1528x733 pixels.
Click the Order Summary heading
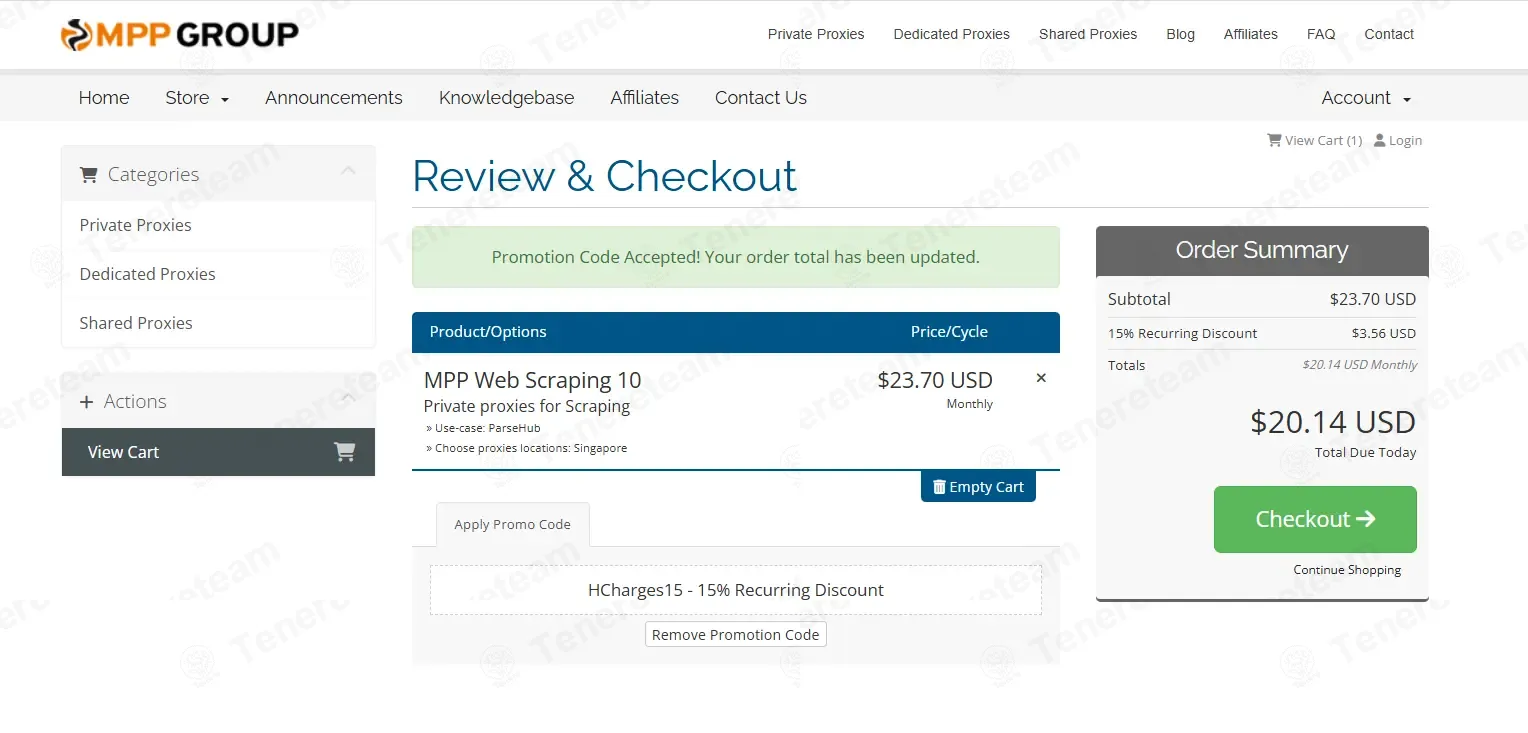[1262, 250]
